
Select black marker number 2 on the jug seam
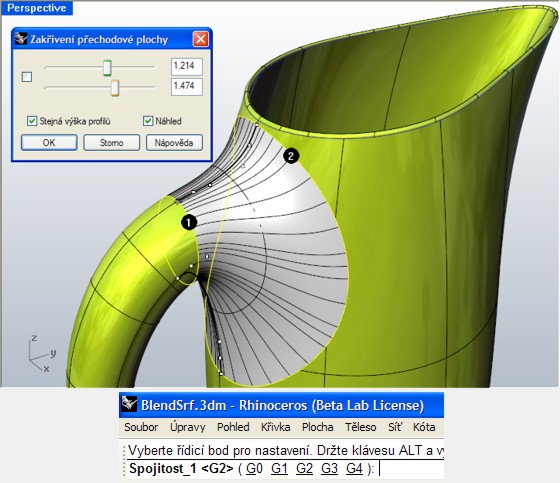point(291,156)
